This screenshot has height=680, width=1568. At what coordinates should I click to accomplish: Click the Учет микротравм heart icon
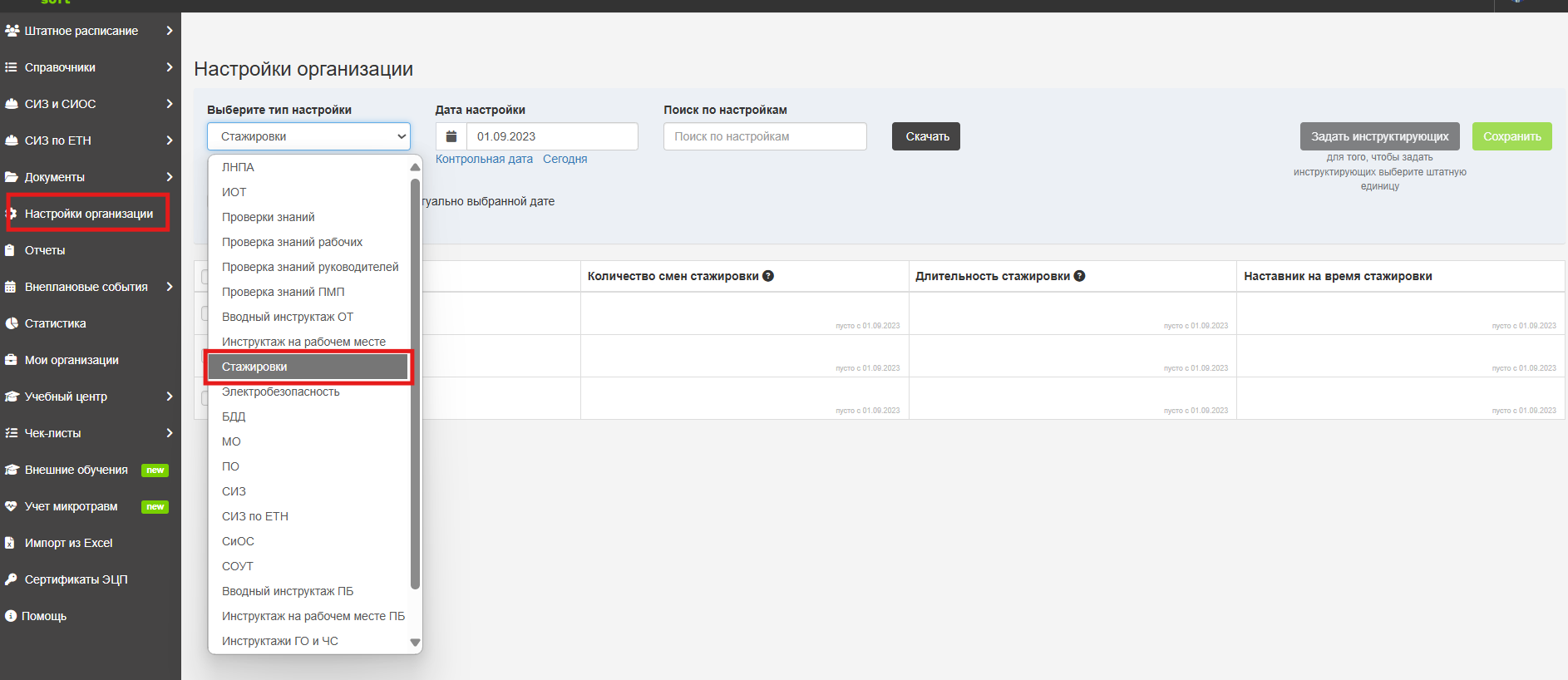(x=12, y=506)
